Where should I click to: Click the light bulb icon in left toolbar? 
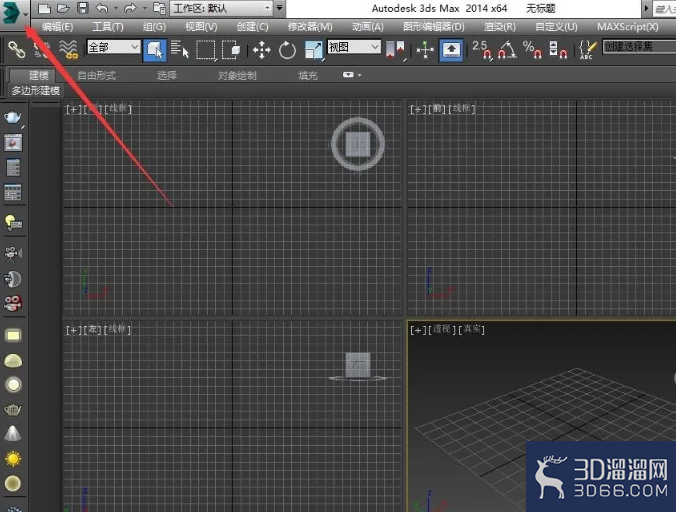13,222
